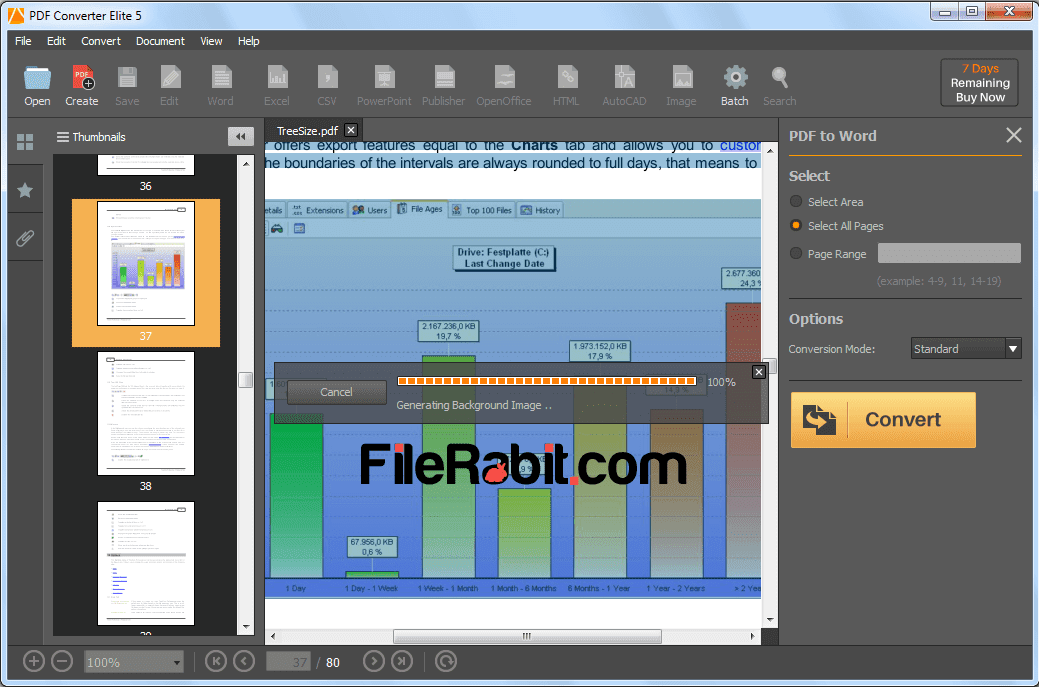Click the document scroll up arrow
The image size is (1039, 687).
point(770,152)
